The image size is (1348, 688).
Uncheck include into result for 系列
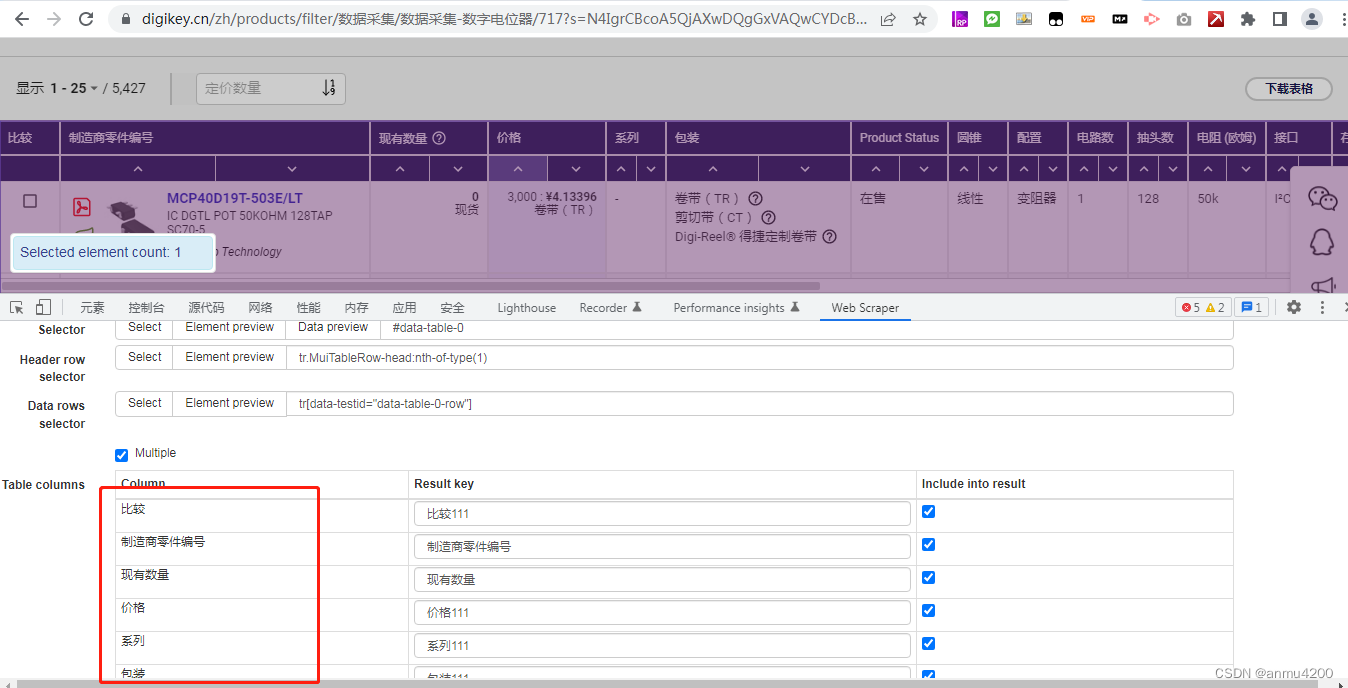click(x=928, y=643)
